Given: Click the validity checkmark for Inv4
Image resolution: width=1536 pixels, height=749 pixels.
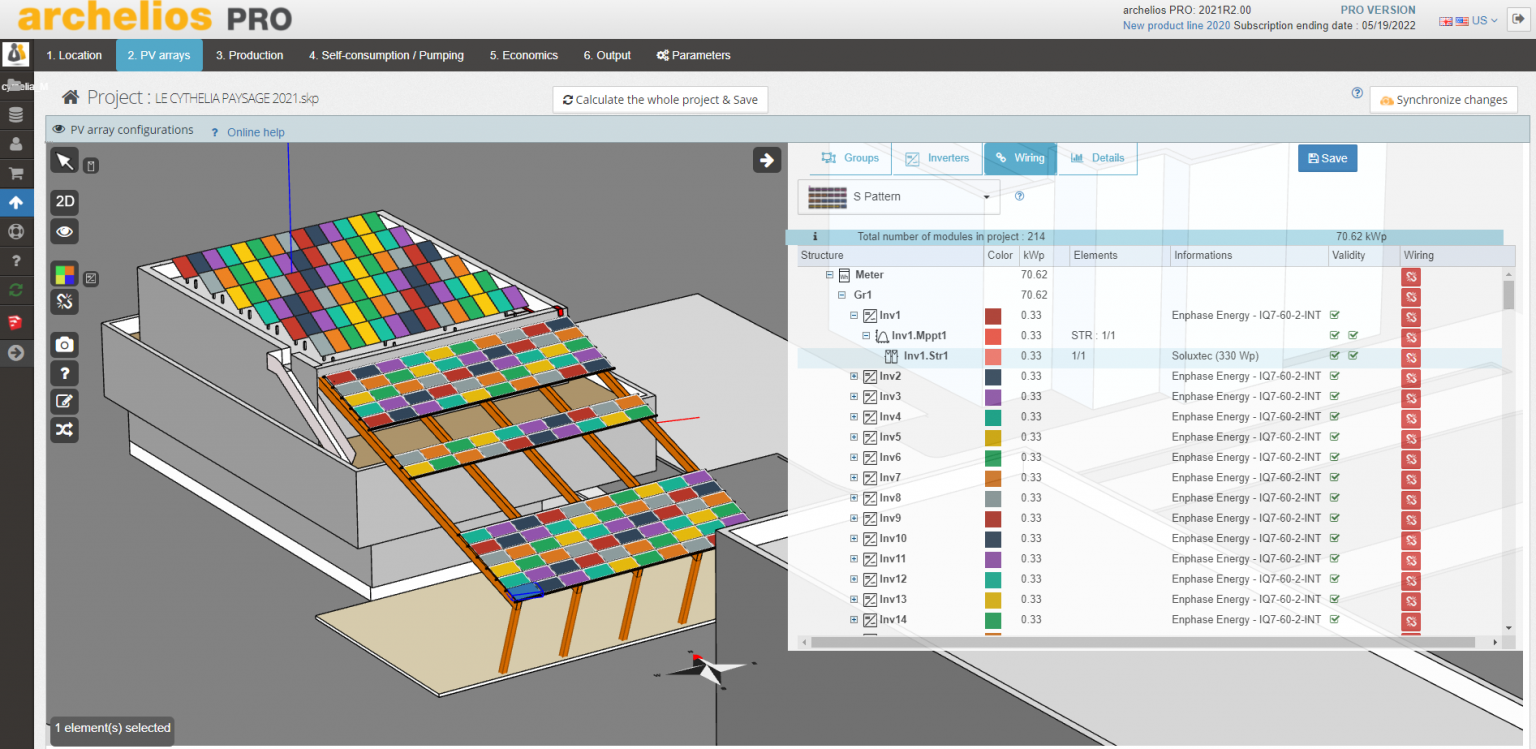Looking at the screenshot, I should click(x=1334, y=416).
